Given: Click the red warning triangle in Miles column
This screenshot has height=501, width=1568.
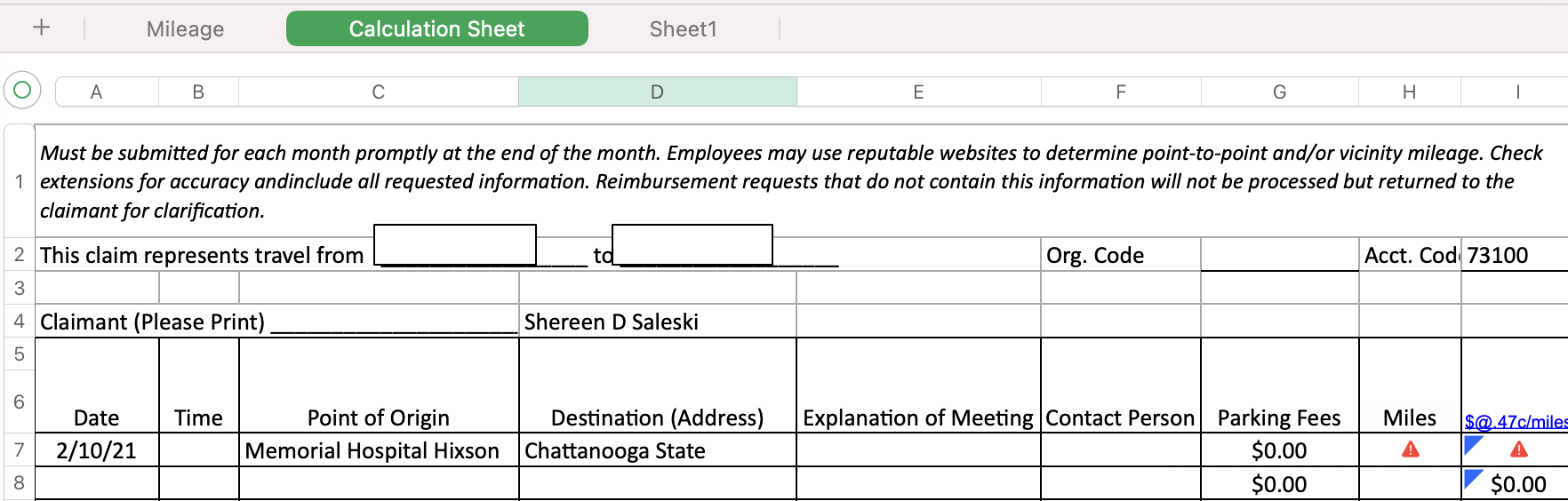Looking at the screenshot, I should click(x=1410, y=449).
